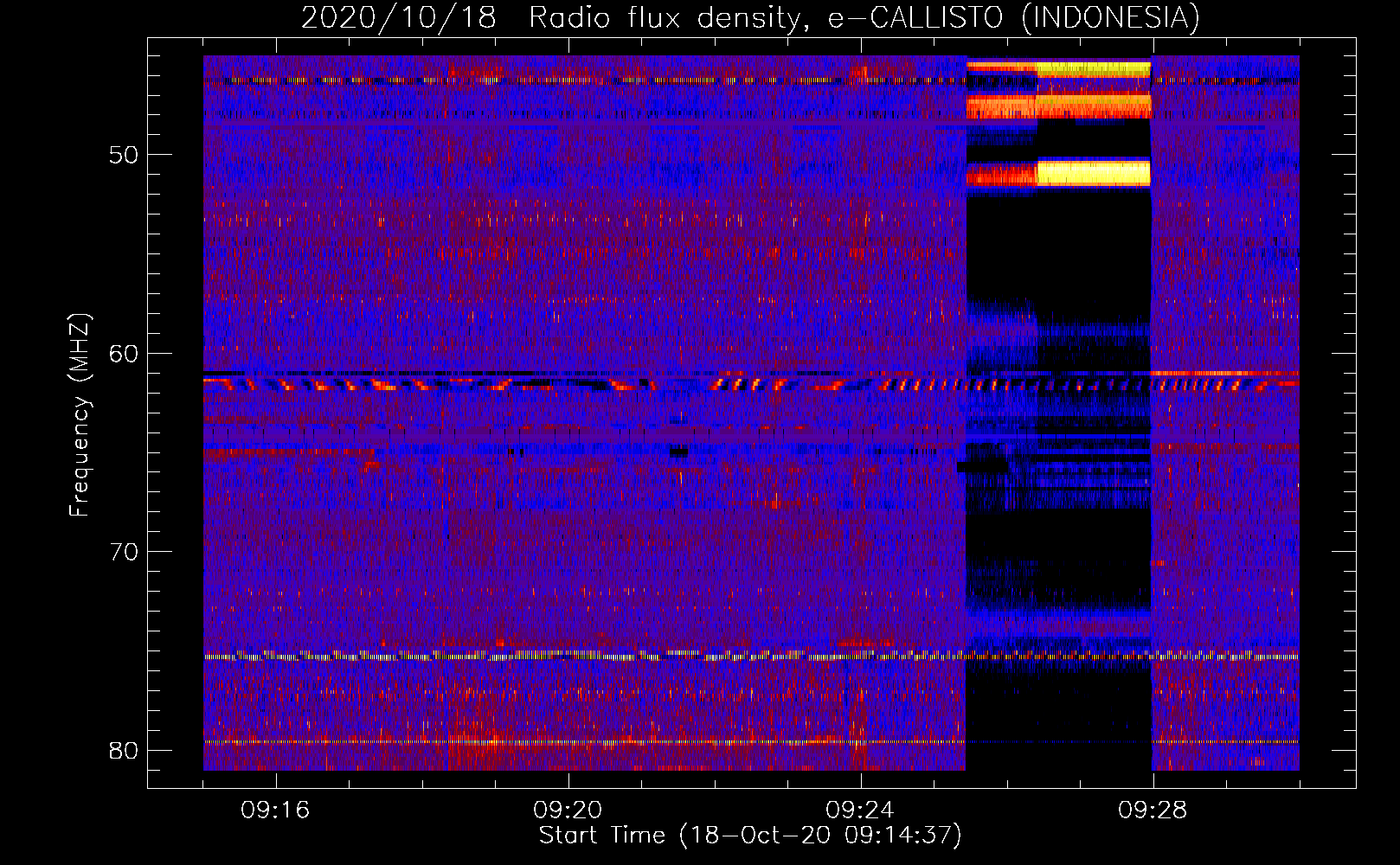Click the '50' frequency tick label

[x=124, y=156]
